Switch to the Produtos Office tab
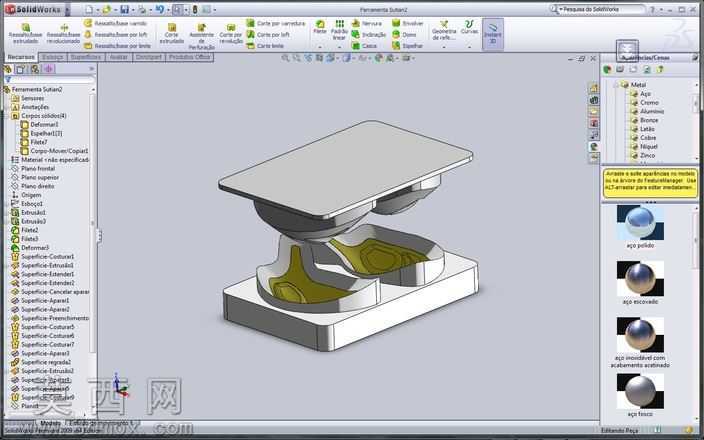The image size is (704, 440). (x=189, y=57)
